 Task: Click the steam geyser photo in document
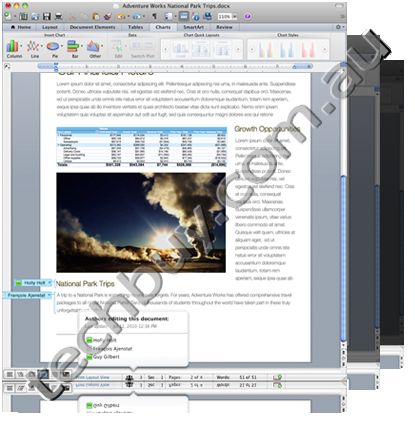click(x=141, y=222)
